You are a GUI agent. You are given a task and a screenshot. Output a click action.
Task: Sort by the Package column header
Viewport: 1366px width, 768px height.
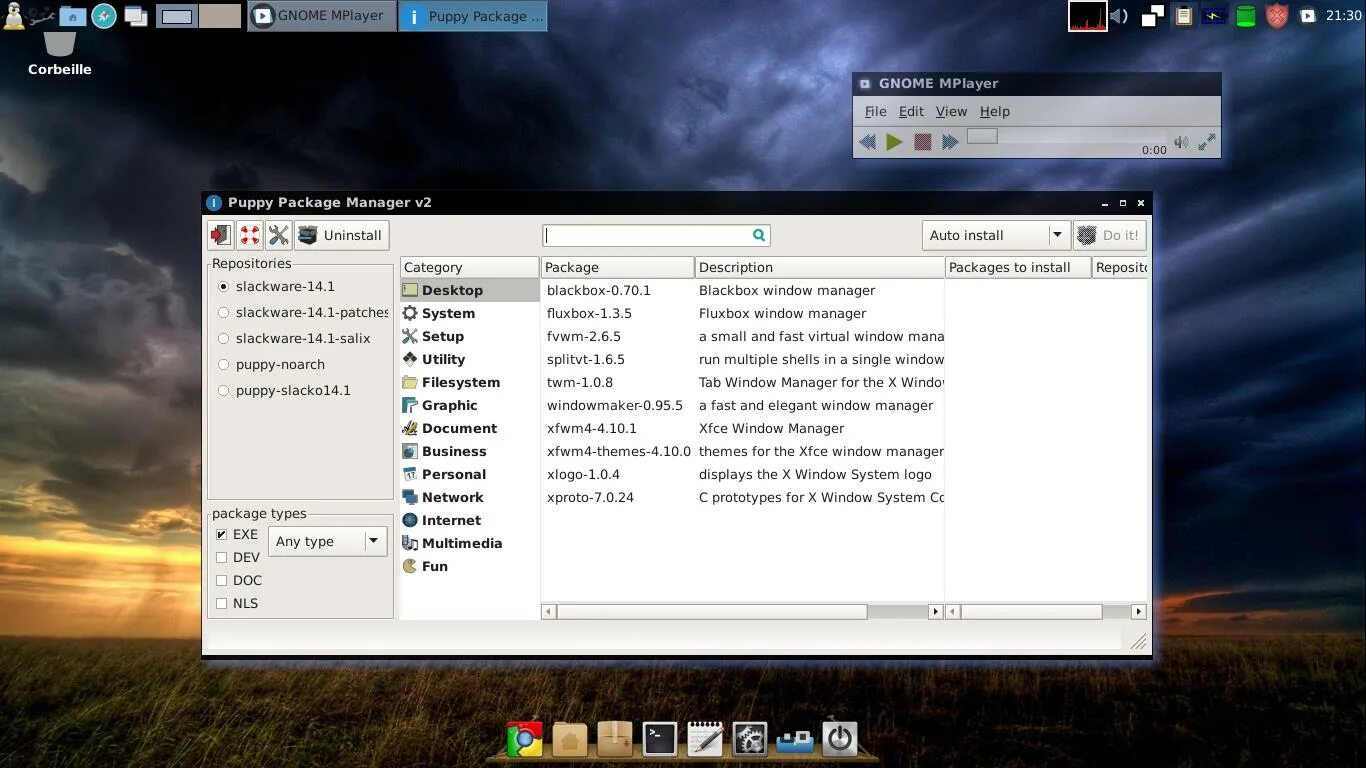(x=617, y=267)
